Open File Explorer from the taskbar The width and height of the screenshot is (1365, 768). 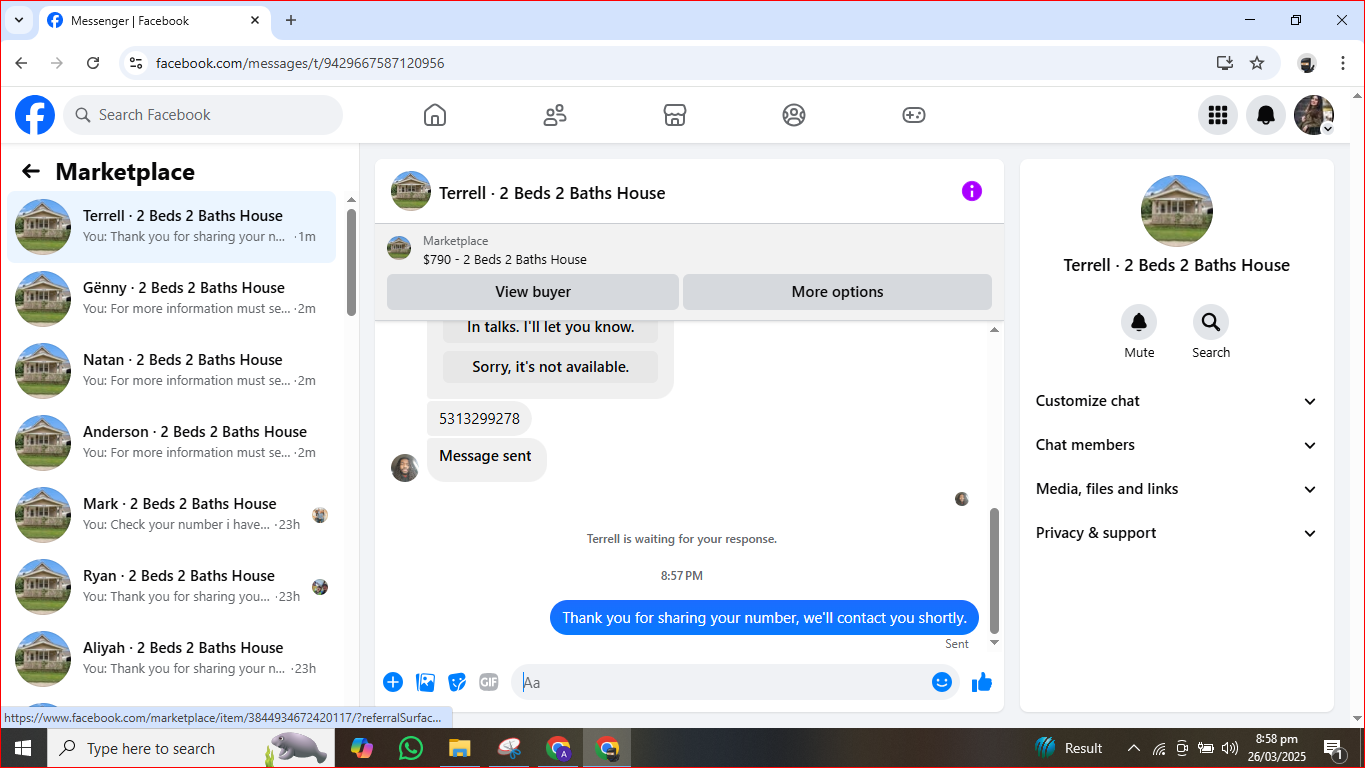pos(459,748)
